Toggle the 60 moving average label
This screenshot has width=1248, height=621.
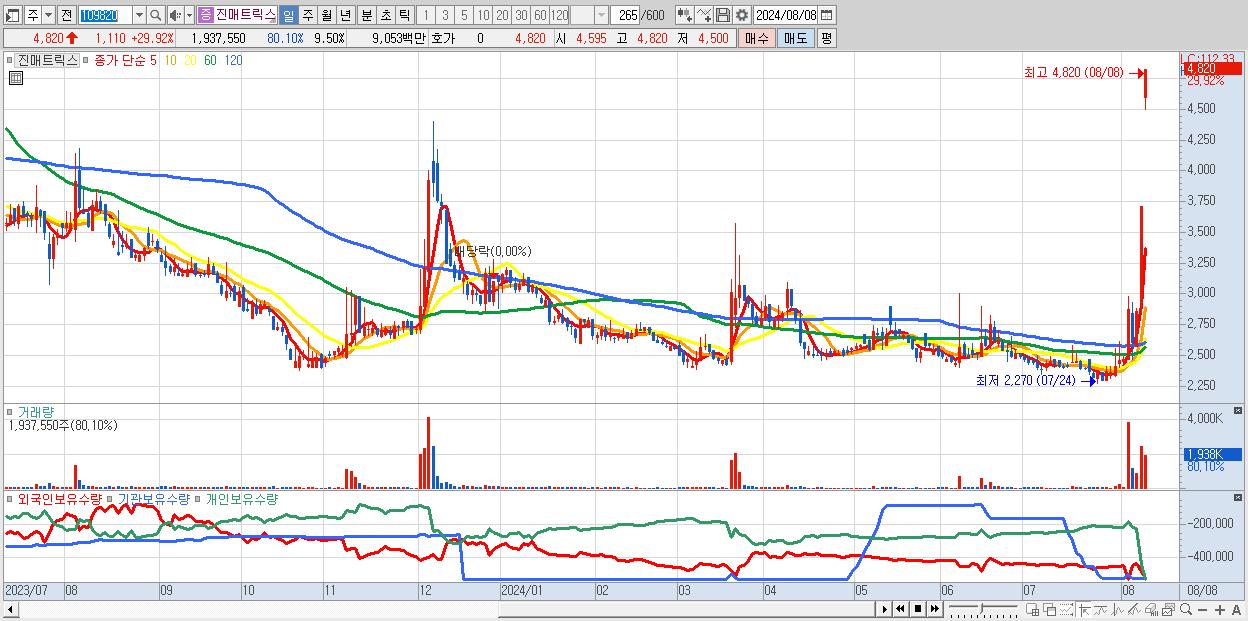210,60
